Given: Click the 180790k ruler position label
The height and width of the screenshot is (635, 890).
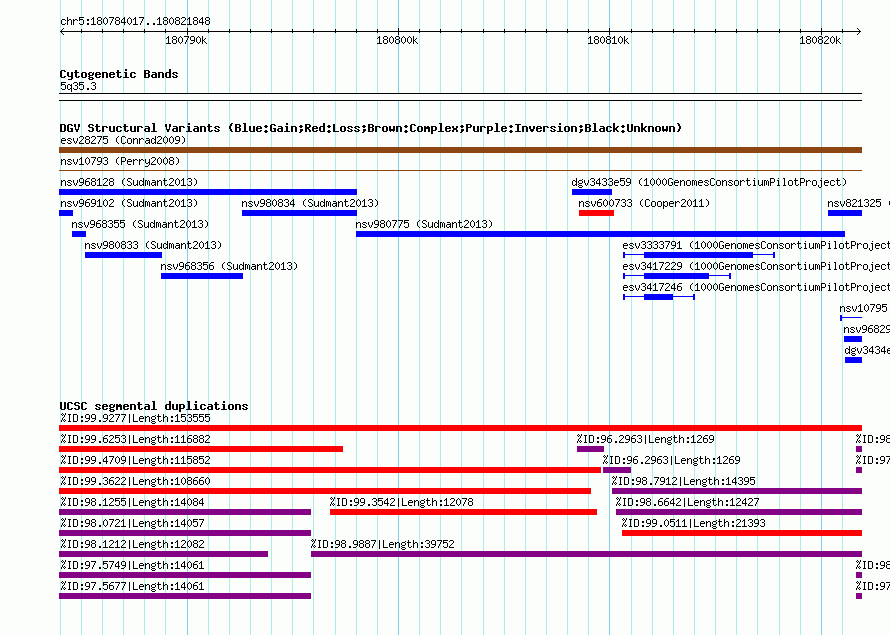Looking at the screenshot, I should point(186,40).
